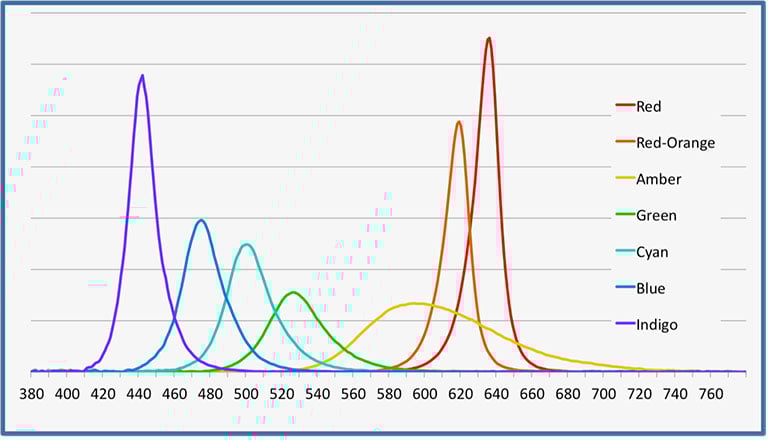The width and height of the screenshot is (770, 440).
Task: Click the 760 axis label
Action: pos(711,394)
